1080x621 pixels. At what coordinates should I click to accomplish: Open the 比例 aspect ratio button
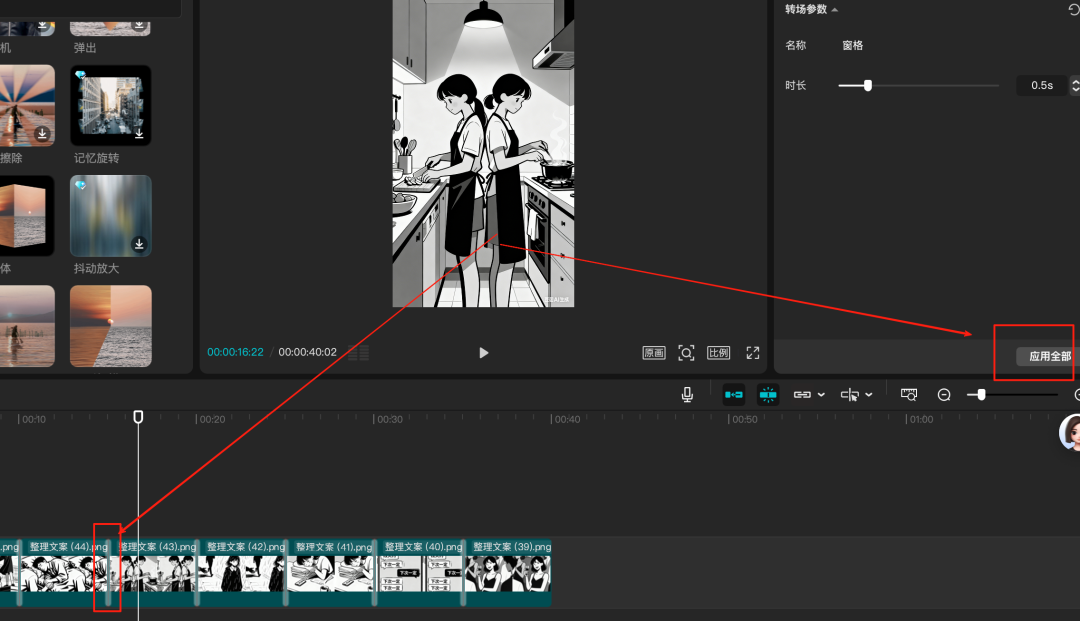point(718,353)
